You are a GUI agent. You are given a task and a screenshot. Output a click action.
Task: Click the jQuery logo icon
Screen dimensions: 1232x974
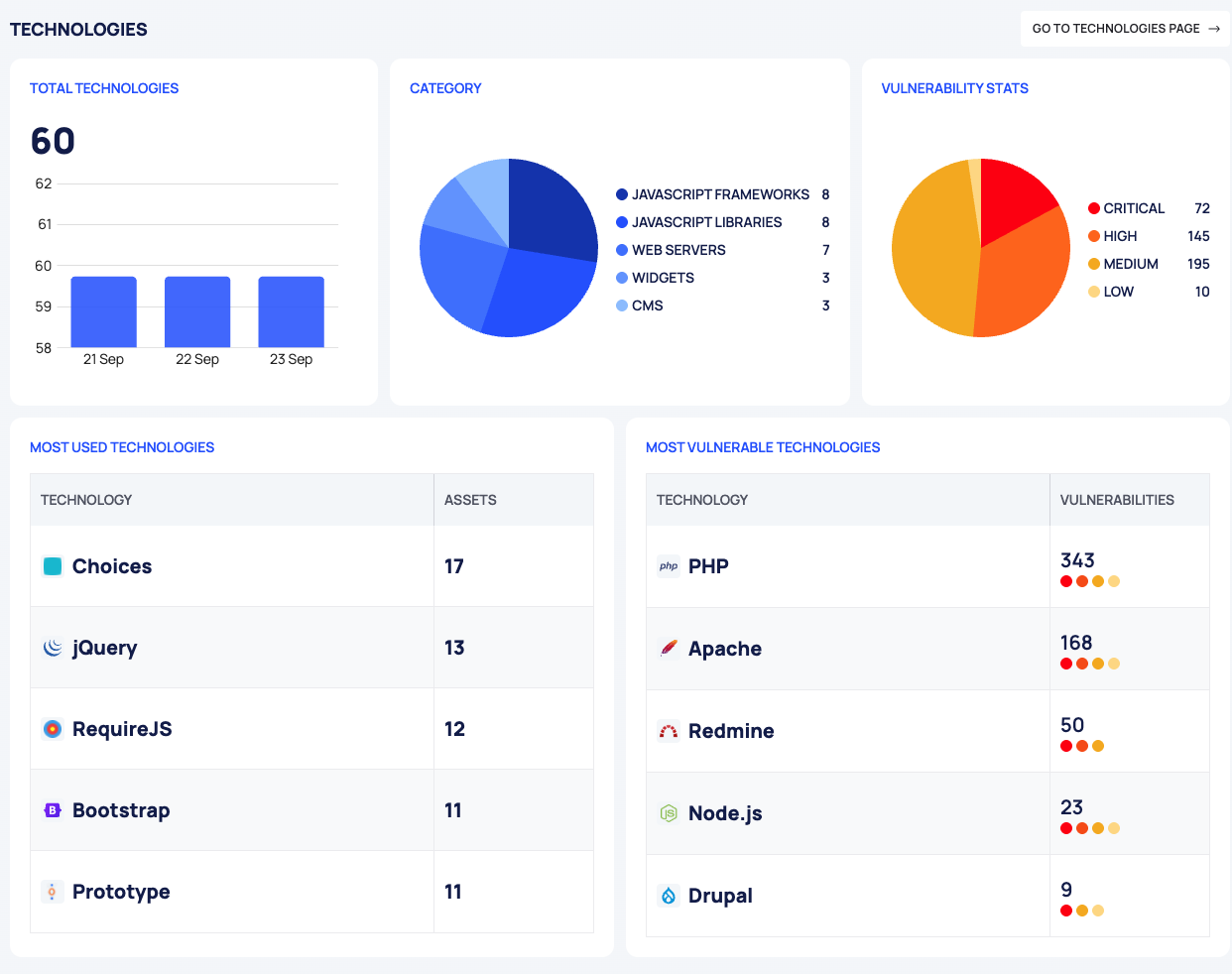tap(53, 648)
